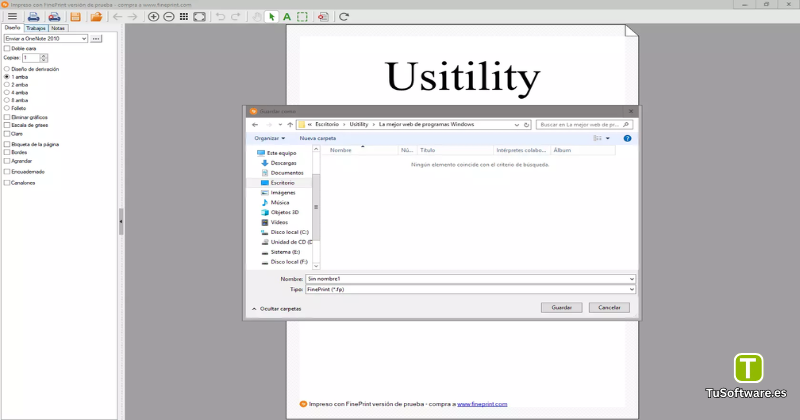
Task: Open the view options dropdown arrow
Action: point(608,138)
